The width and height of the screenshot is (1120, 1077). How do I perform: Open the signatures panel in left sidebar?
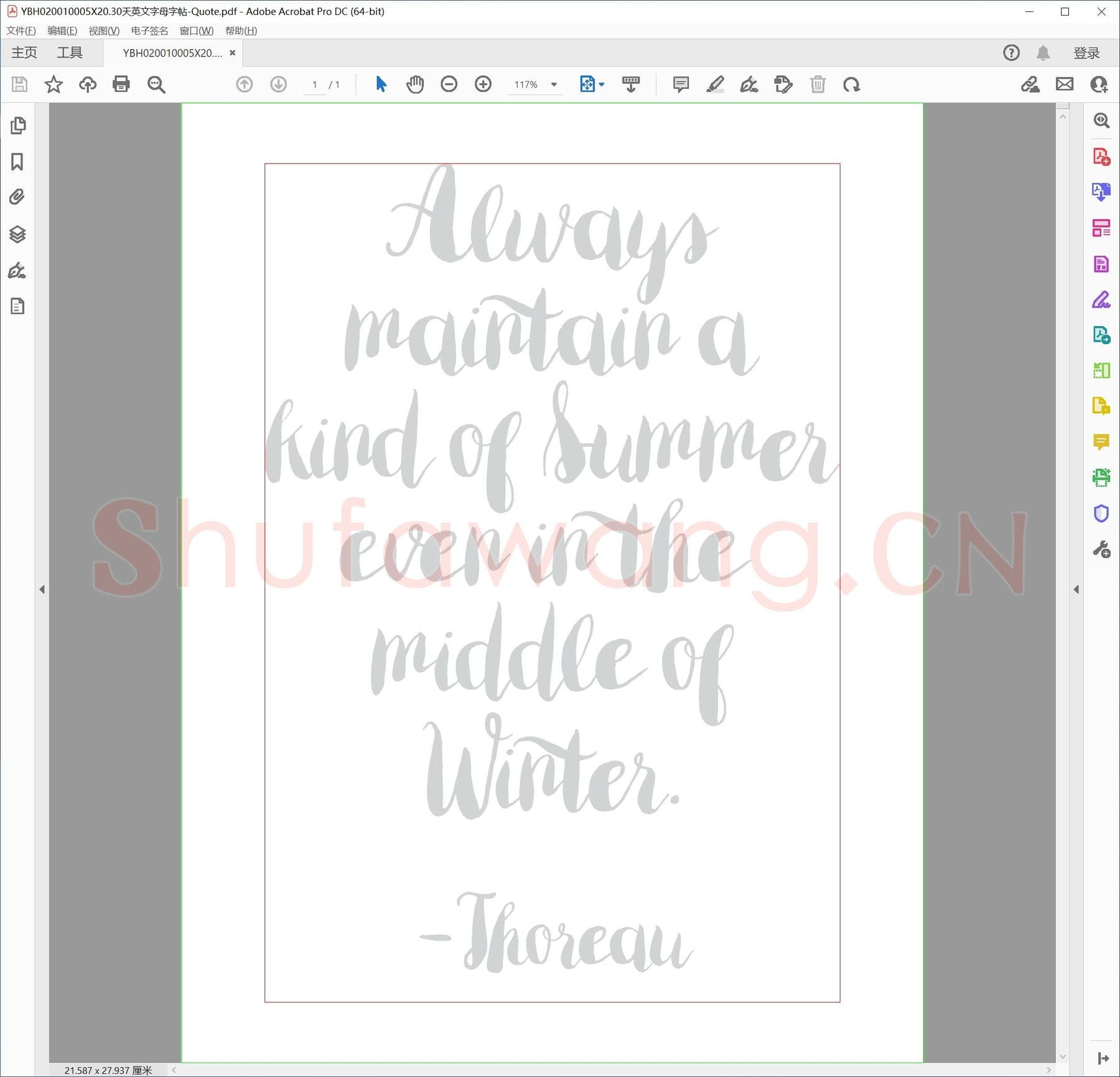17,270
